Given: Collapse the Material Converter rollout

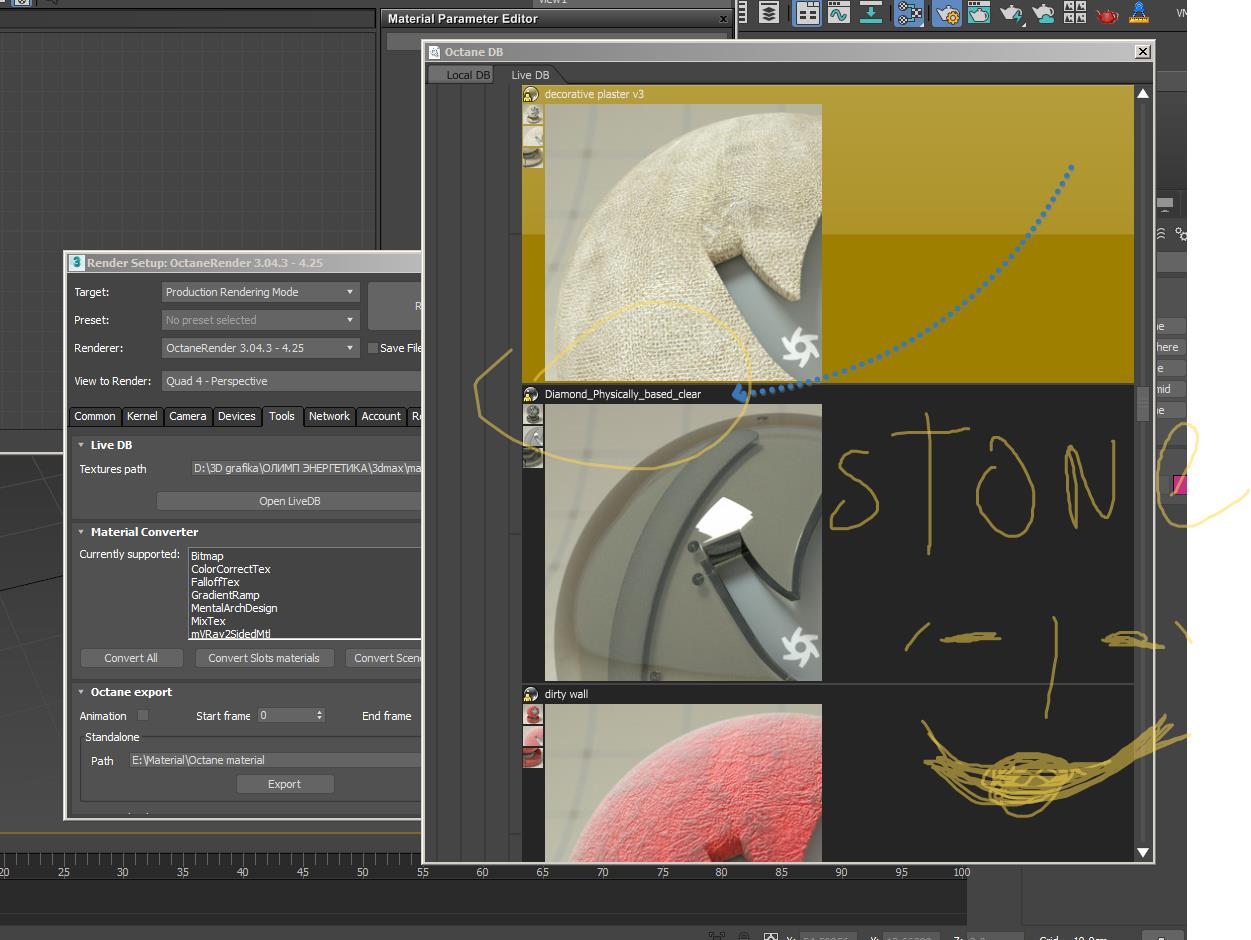Looking at the screenshot, I should click(x=81, y=532).
